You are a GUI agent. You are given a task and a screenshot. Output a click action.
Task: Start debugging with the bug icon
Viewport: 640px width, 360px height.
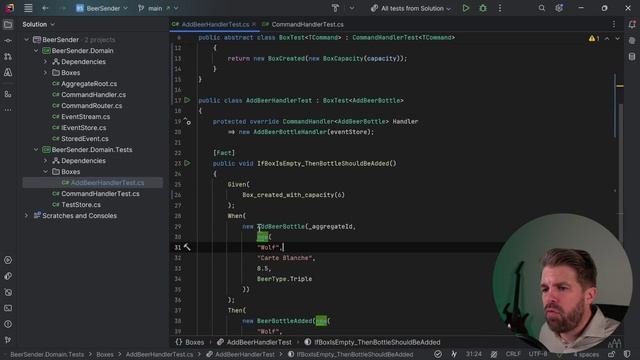[x=483, y=8]
